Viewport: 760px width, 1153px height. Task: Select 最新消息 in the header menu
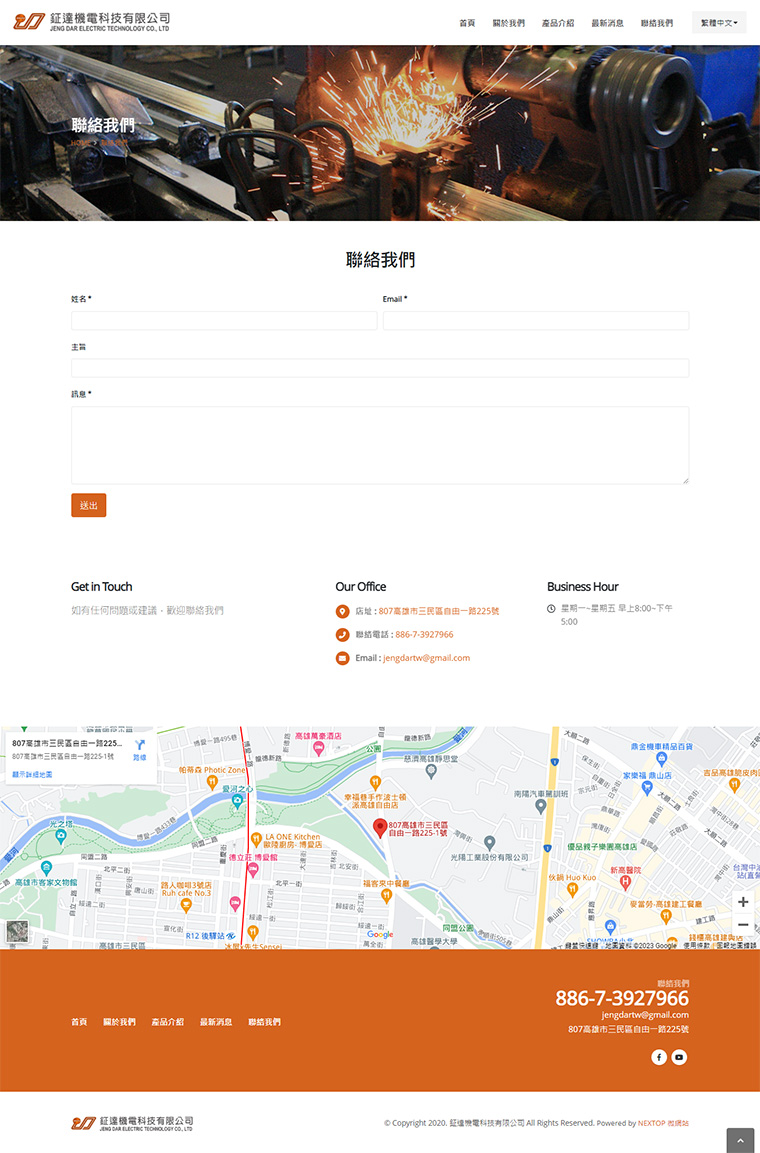(607, 23)
